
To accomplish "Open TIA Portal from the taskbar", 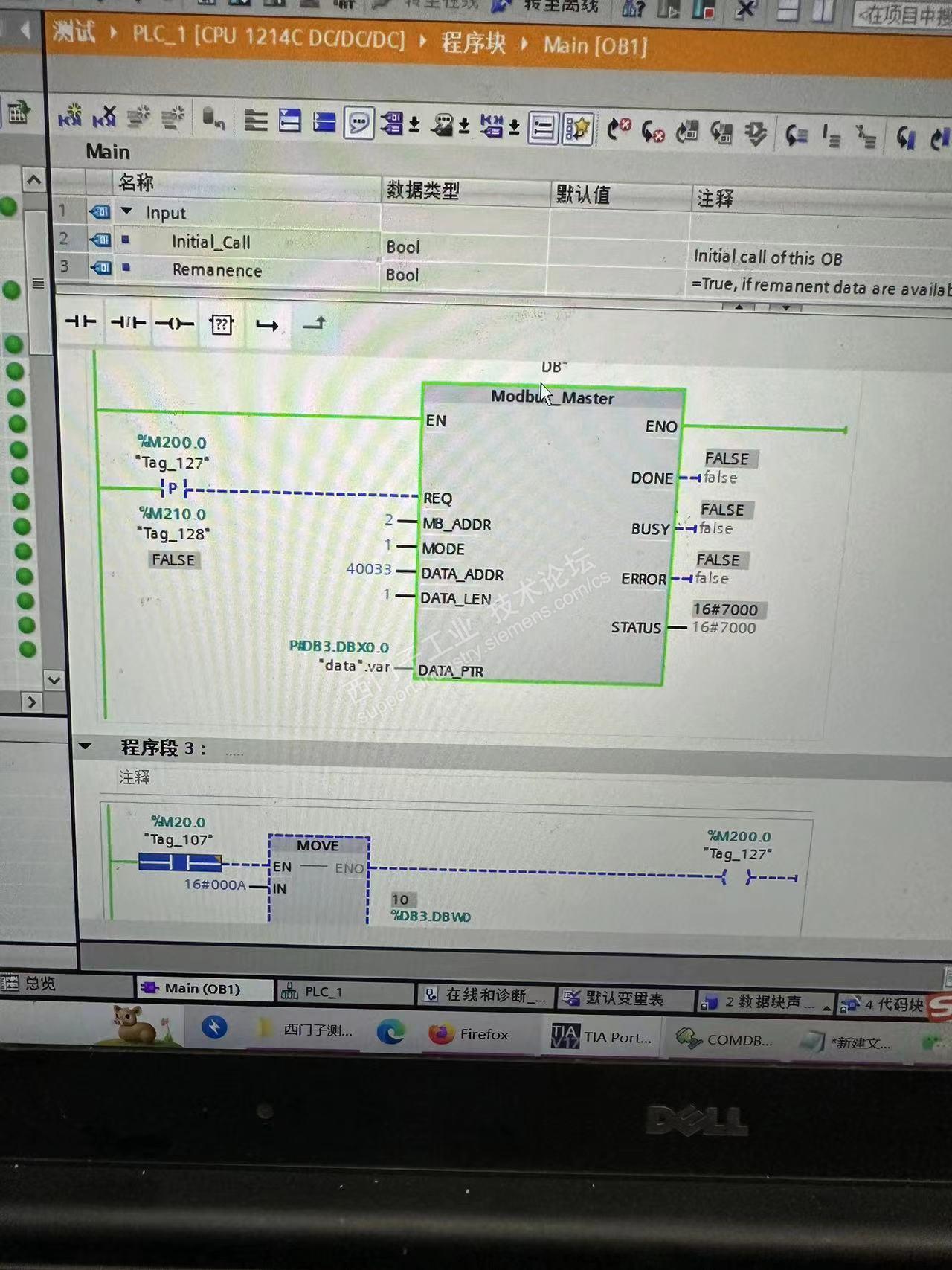I will (x=602, y=1036).
